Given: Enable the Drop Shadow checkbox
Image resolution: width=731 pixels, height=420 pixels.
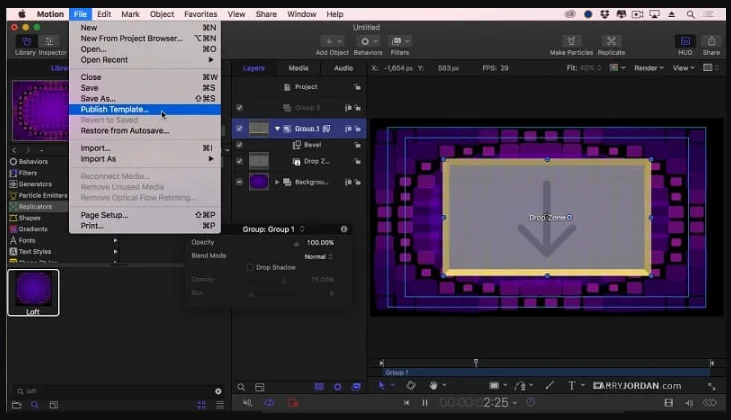Looking at the screenshot, I should 250,267.
